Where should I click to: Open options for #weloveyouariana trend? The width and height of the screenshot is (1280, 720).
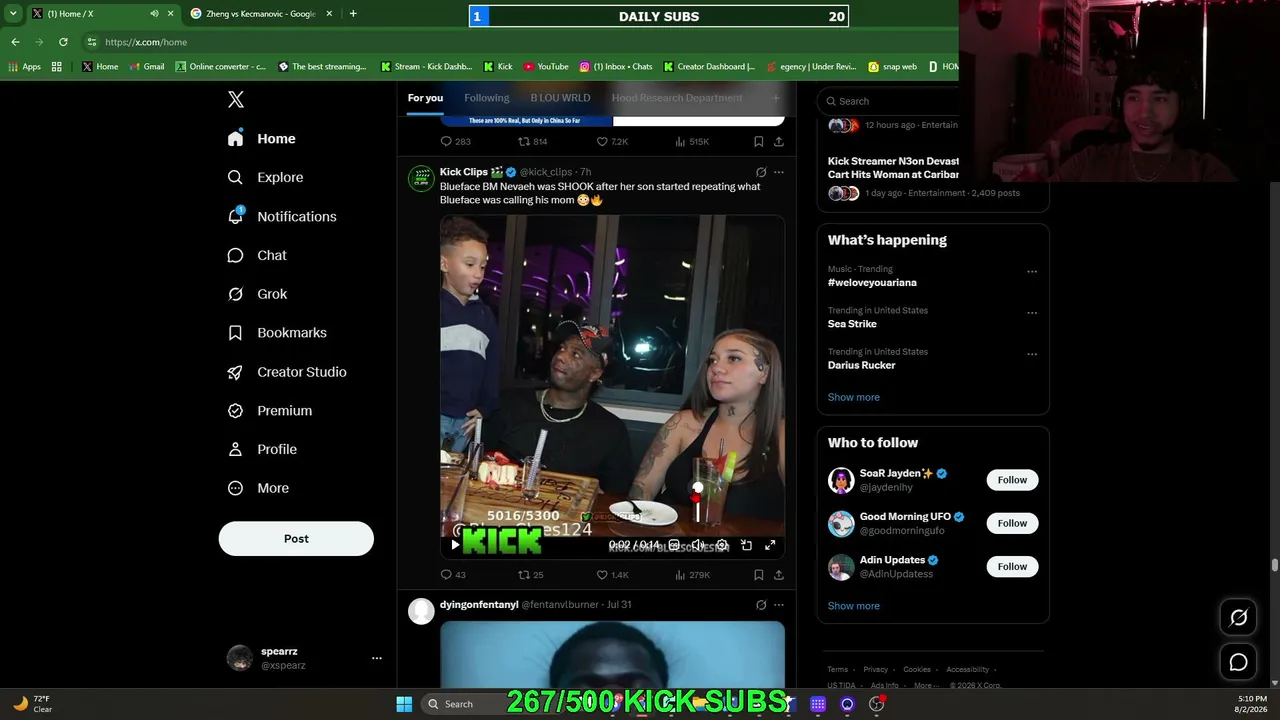click(1032, 271)
